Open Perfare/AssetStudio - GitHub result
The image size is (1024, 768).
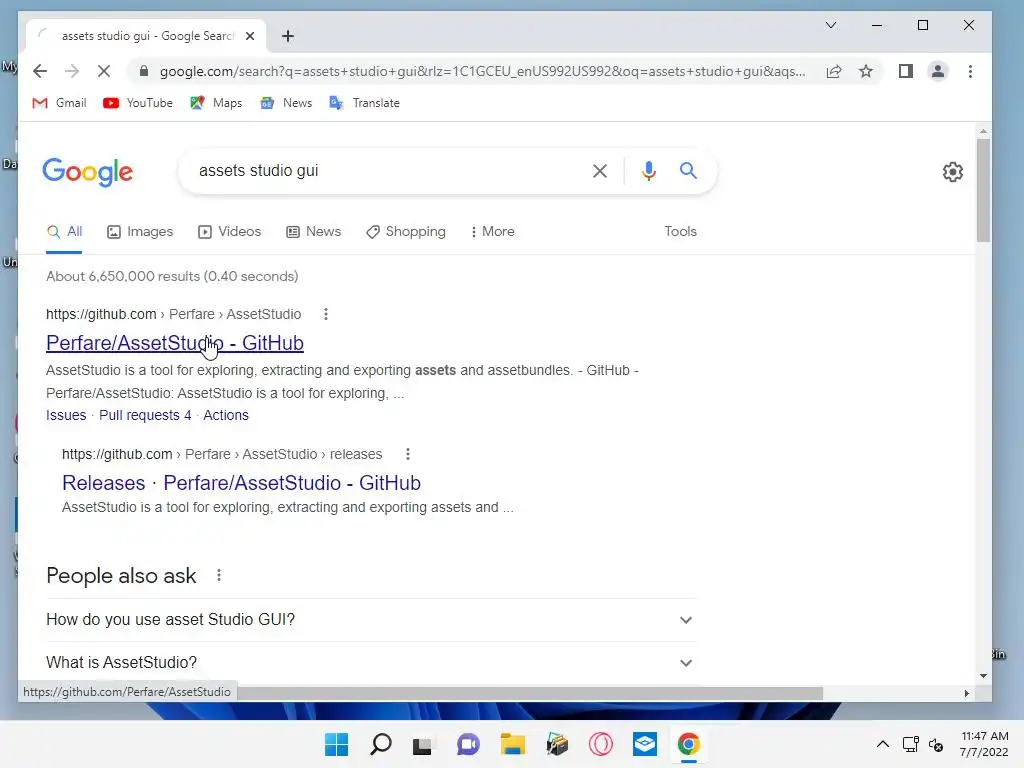[x=174, y=343]
